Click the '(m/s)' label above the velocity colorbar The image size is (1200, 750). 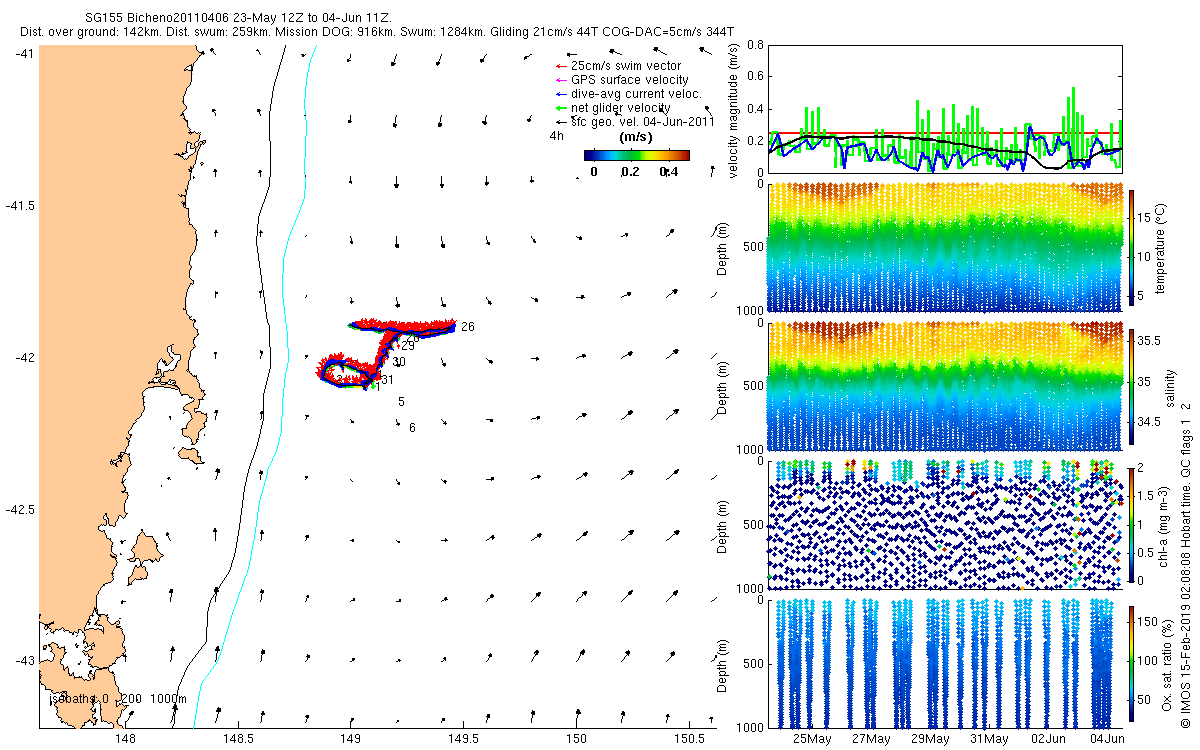coord(637,137)
